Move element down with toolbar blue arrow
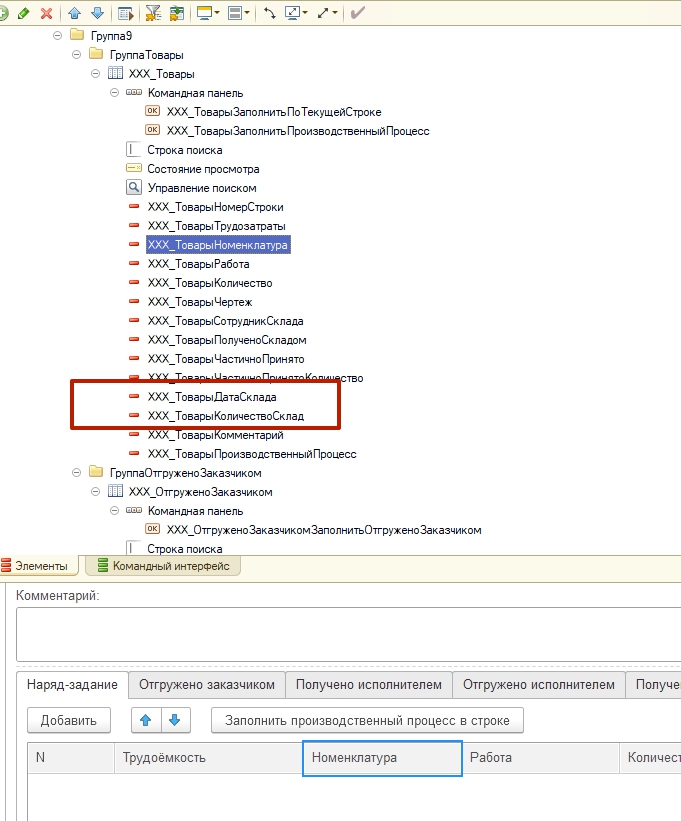The width and height of the screenshot is (681, 821). tap(97, 13)
